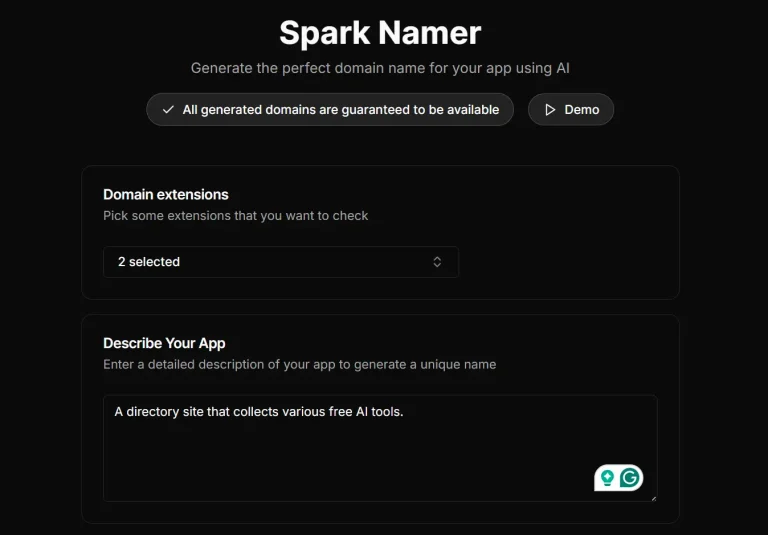Click the guaranteed available domains badge

pos(330,110)
